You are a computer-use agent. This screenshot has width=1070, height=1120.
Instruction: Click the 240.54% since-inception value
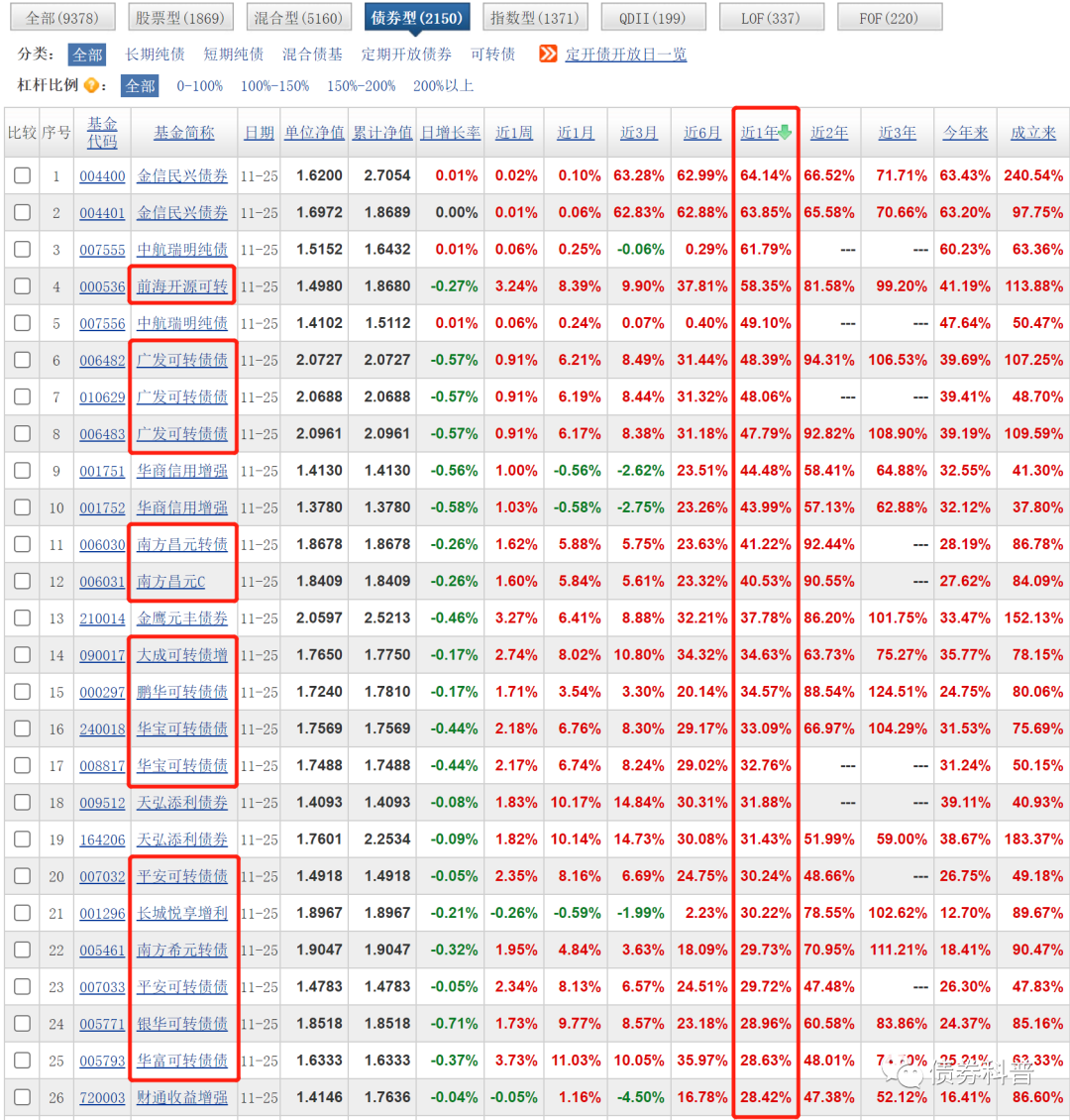[x=1033, y=175]
